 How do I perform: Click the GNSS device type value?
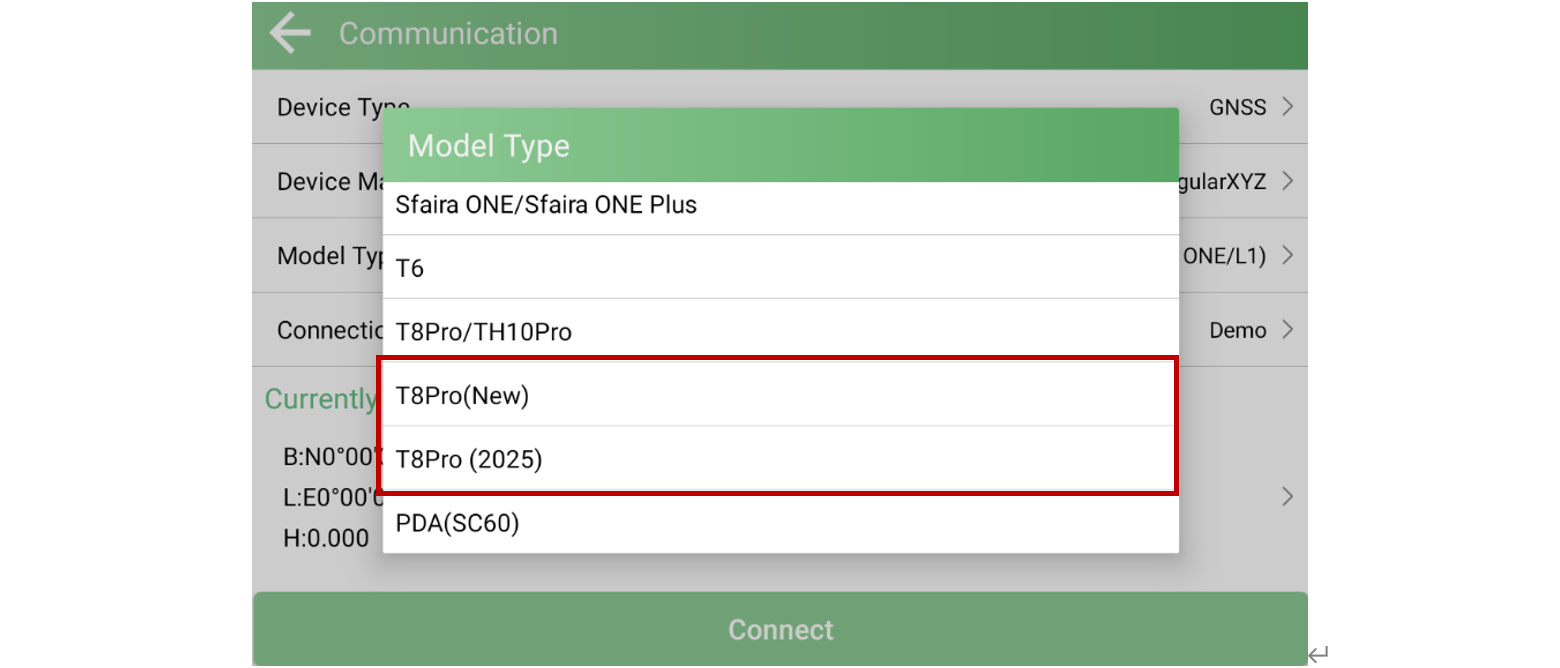(x=1237, y=107)
